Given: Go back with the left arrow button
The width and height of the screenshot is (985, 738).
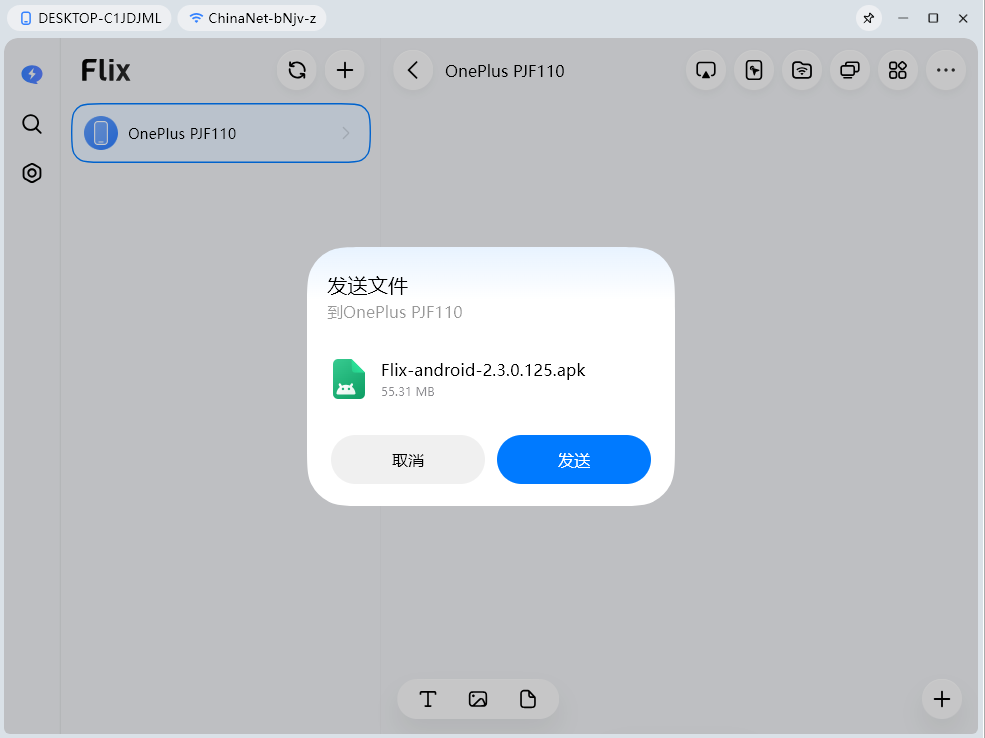Looking at the screenshot, I should coord(413,70).
